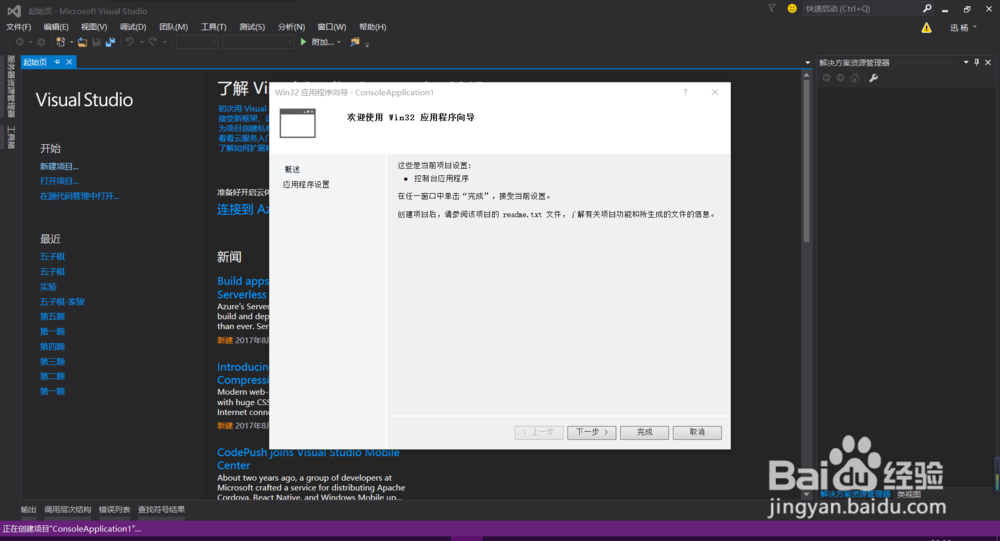Switch to the 查找符号结果 bottom tab
This screenshot has width=1000, height=541.
pos(161,509)
